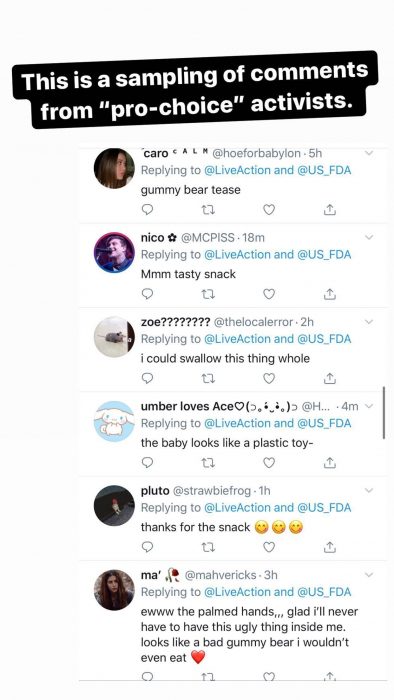
Task: Share umber's "plastic toy" tweet
Action: pos(329,462)
